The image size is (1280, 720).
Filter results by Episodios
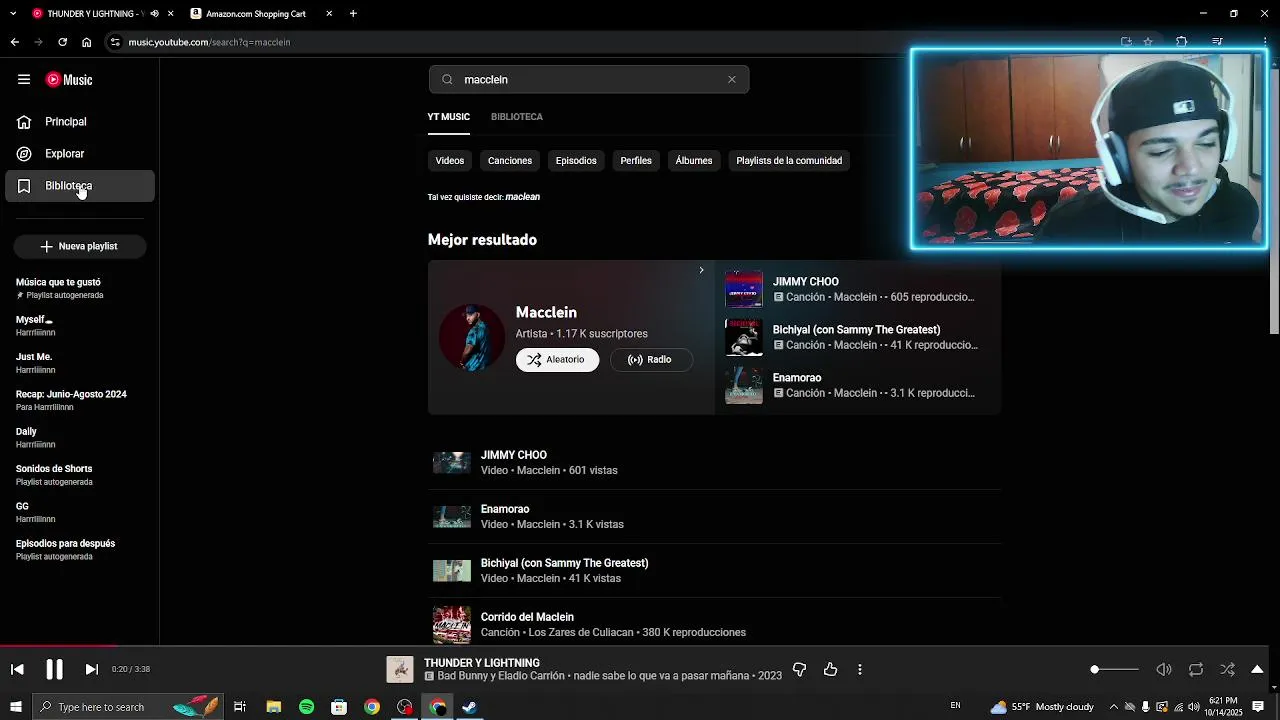point(576,160)
